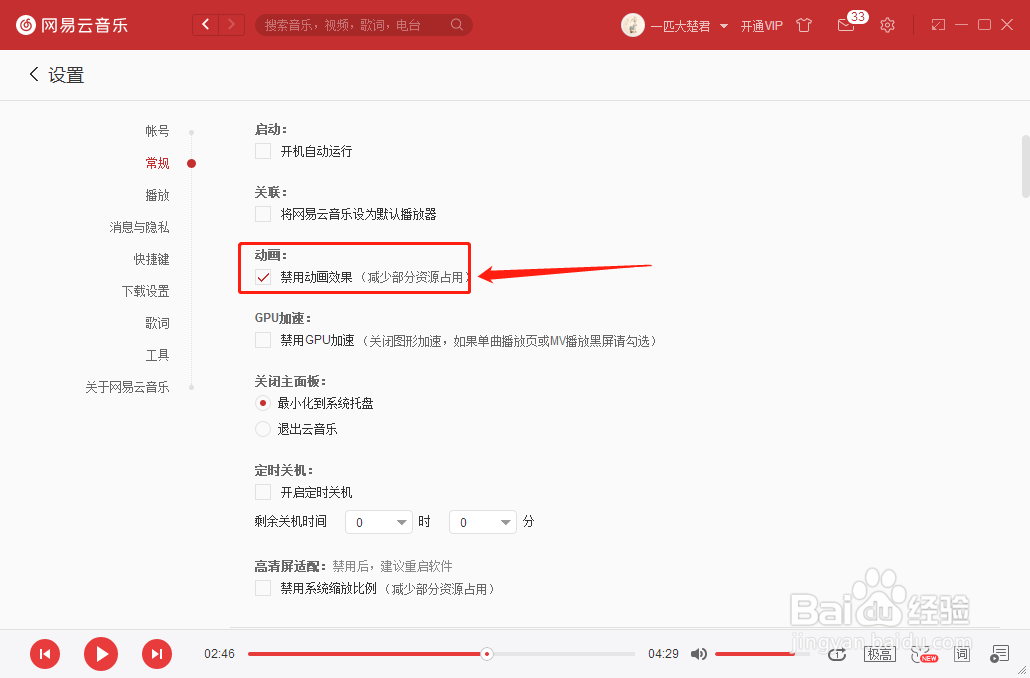
Task: Click the 设置 page title
Action: pyautogui.click(x=66, y=75)
